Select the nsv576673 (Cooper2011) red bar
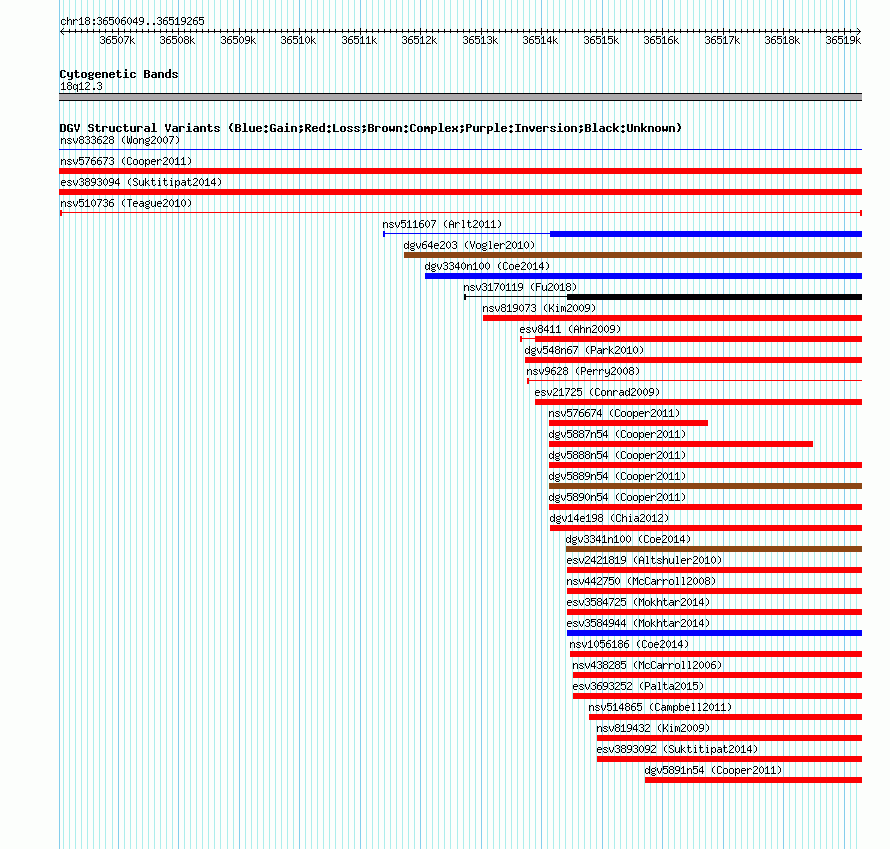Image resolution: width=890 pixels, height=849 pixels. tap(460, 171)
